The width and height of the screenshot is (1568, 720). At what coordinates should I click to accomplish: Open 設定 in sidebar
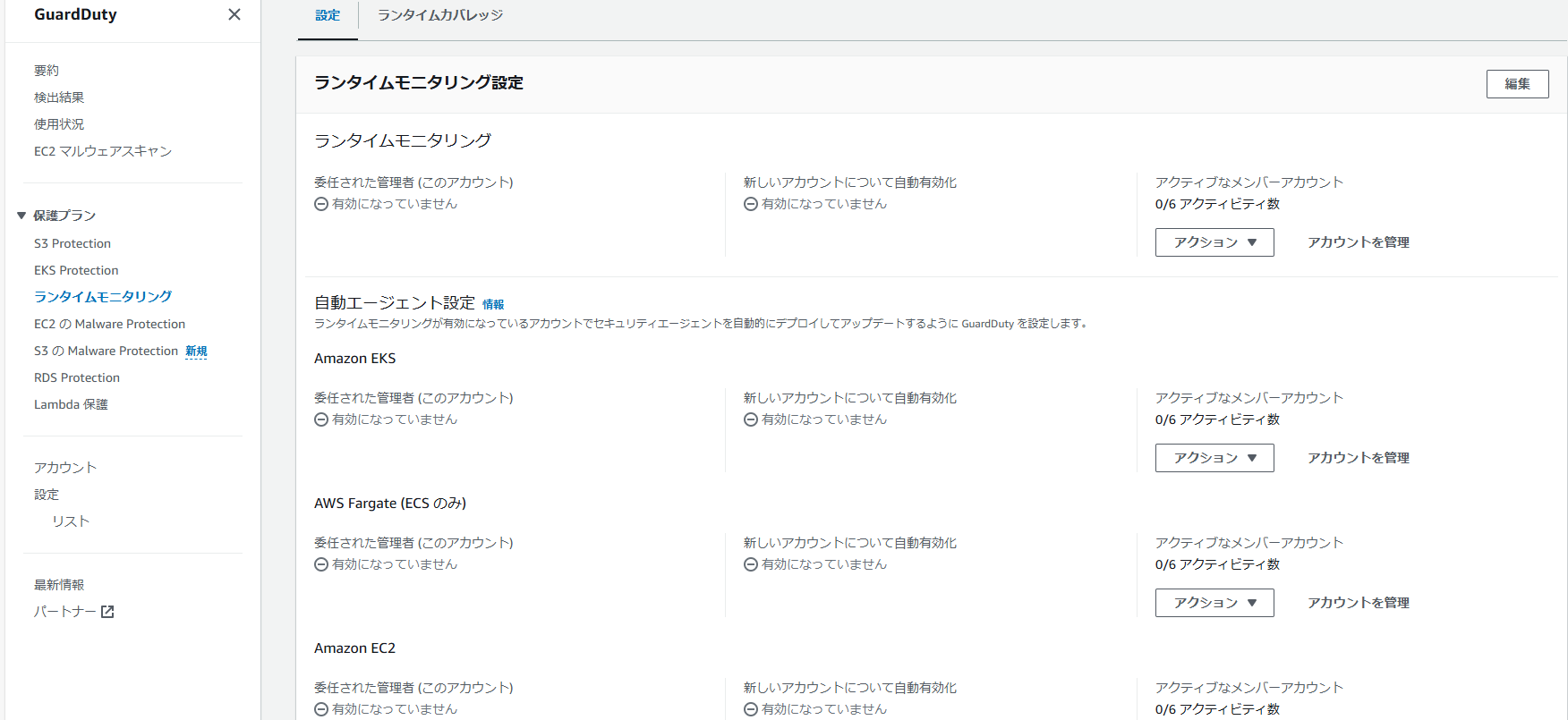pyautogui.click(x=47, y=495)
